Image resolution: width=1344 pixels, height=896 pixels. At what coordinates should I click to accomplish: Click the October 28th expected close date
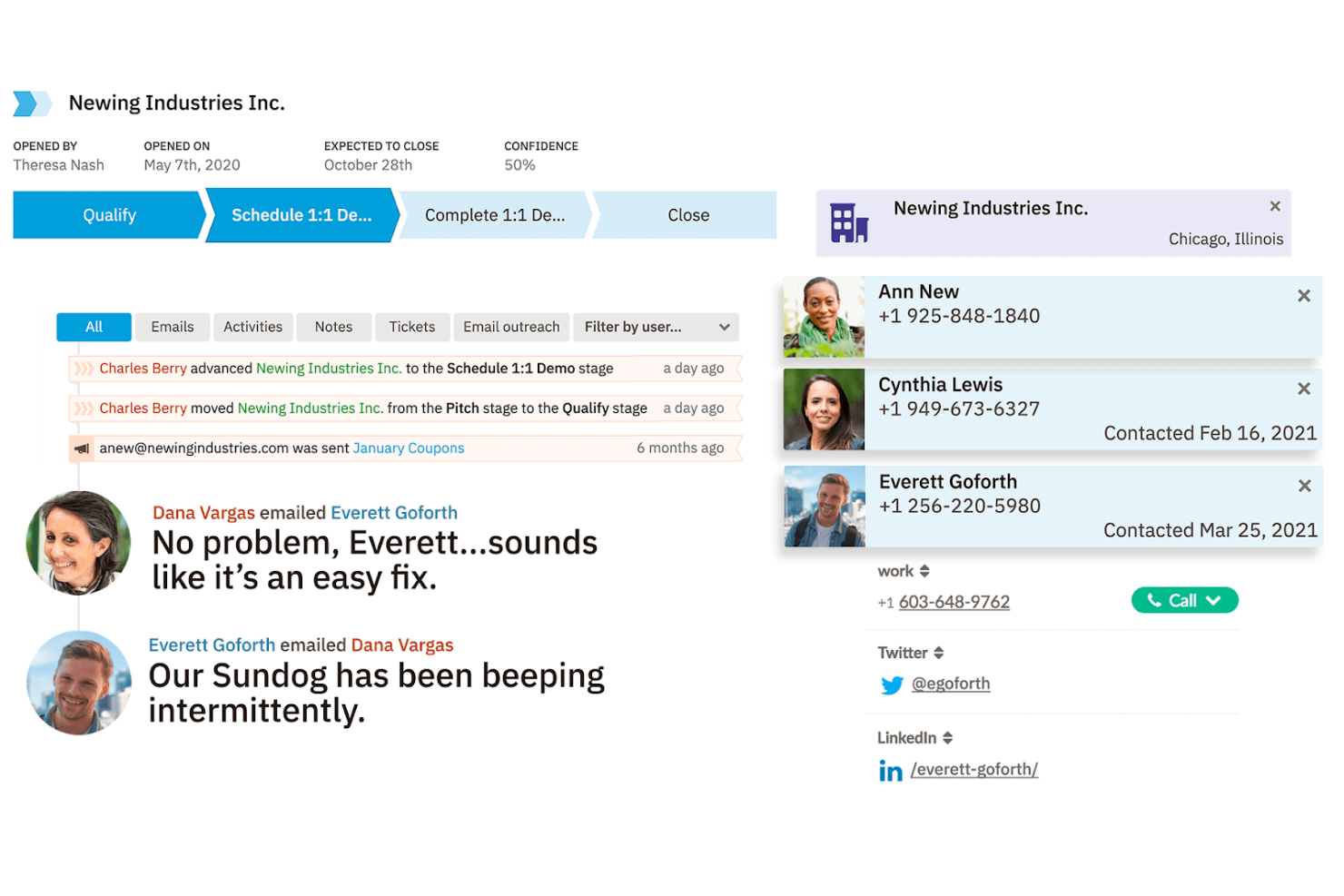click(368, 165)
